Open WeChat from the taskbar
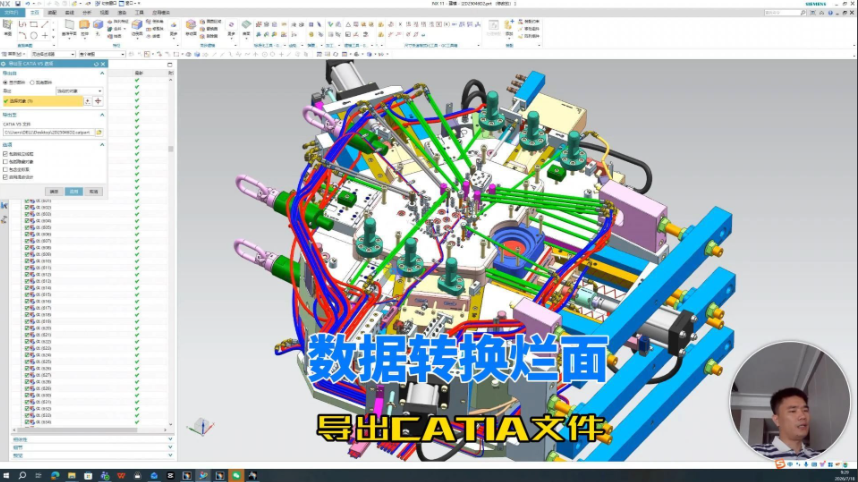Image resolution: width=858 pixels, height=482 pixels. (x=236, y=475)
